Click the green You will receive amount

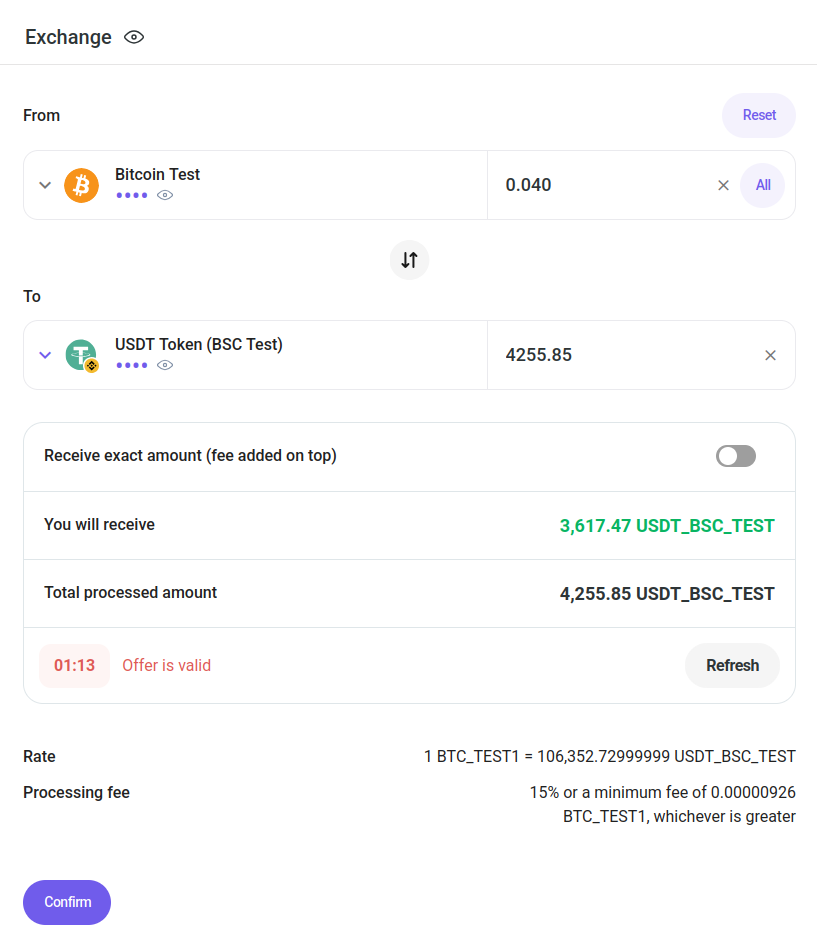(x=667, y=526)
